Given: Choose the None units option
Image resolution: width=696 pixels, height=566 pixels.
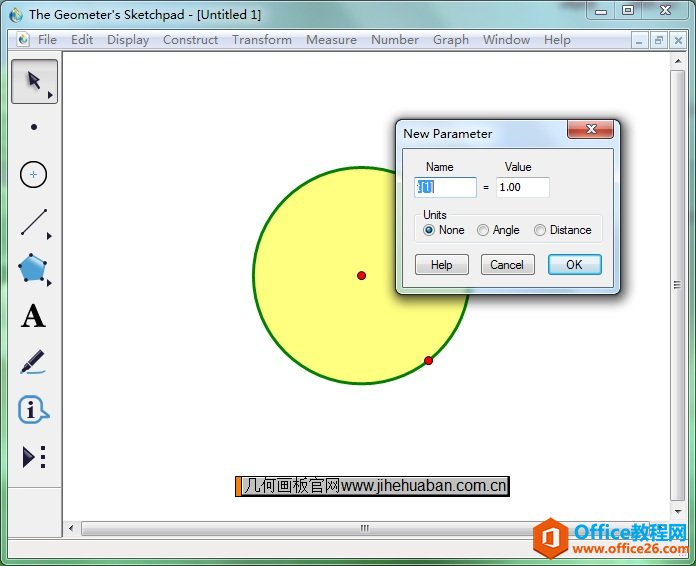Looking at the screenshot, I should click(x=444, y=230).
